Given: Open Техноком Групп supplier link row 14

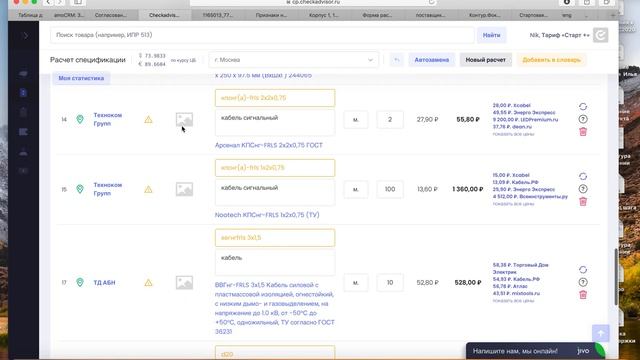Looking at the screenshot, I should click(x=108, y=119).
